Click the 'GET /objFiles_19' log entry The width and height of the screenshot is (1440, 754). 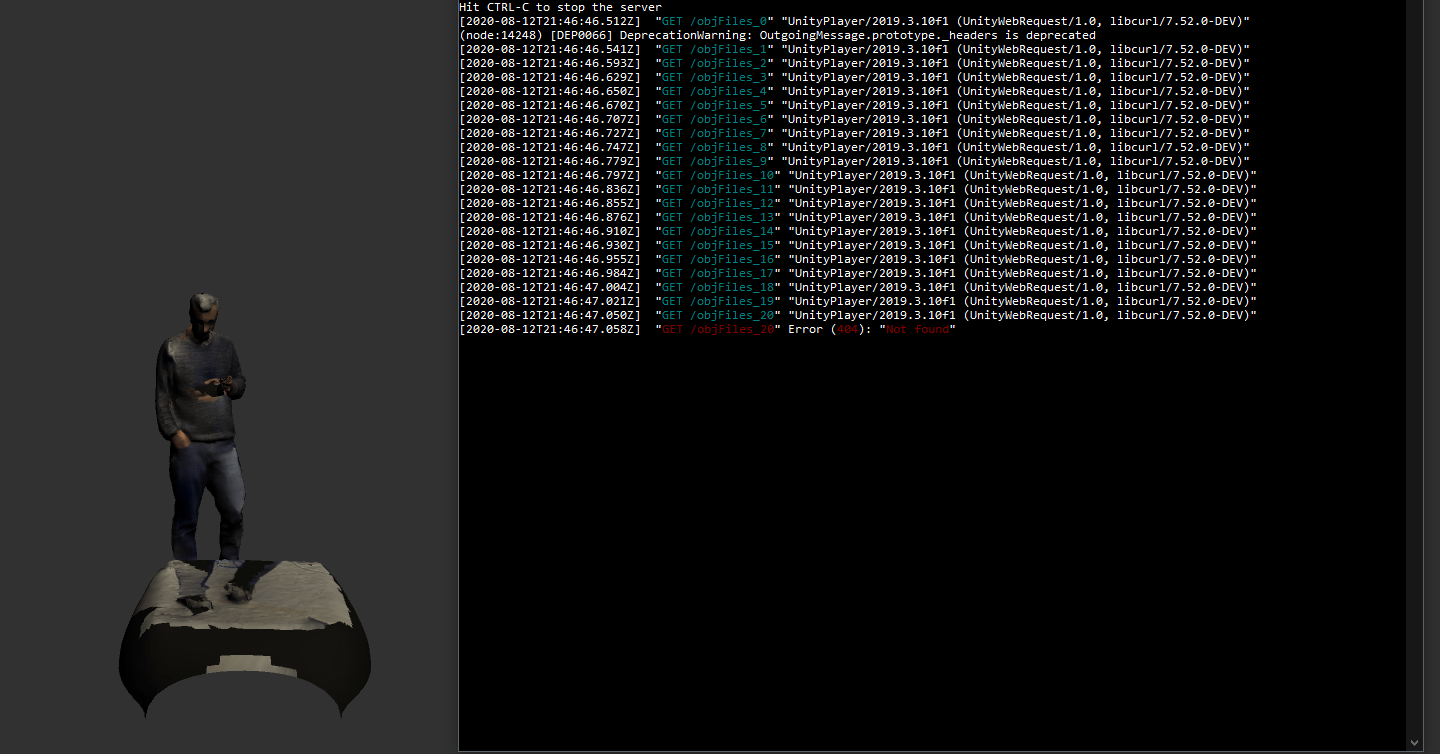pyautogui.click(x=718, y=301)
